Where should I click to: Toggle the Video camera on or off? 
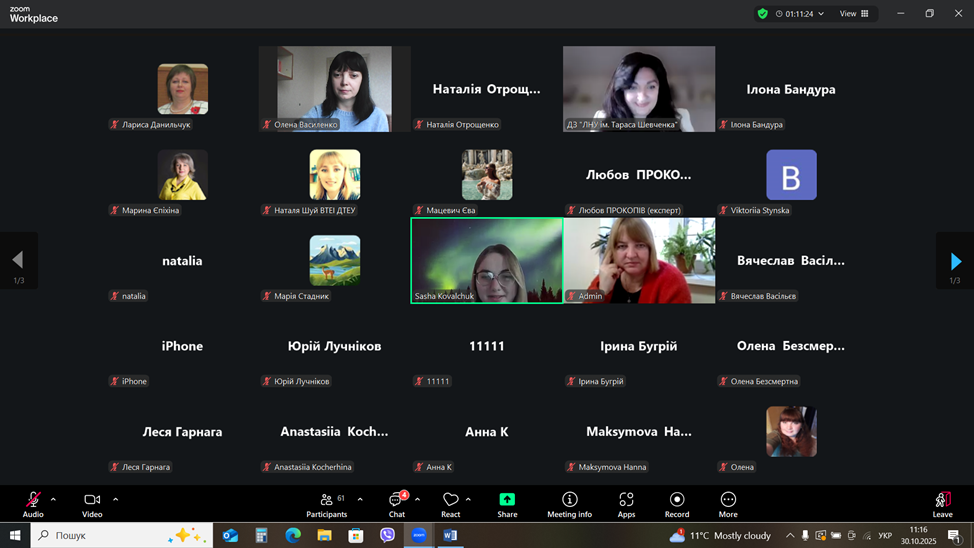pos(92,504)
